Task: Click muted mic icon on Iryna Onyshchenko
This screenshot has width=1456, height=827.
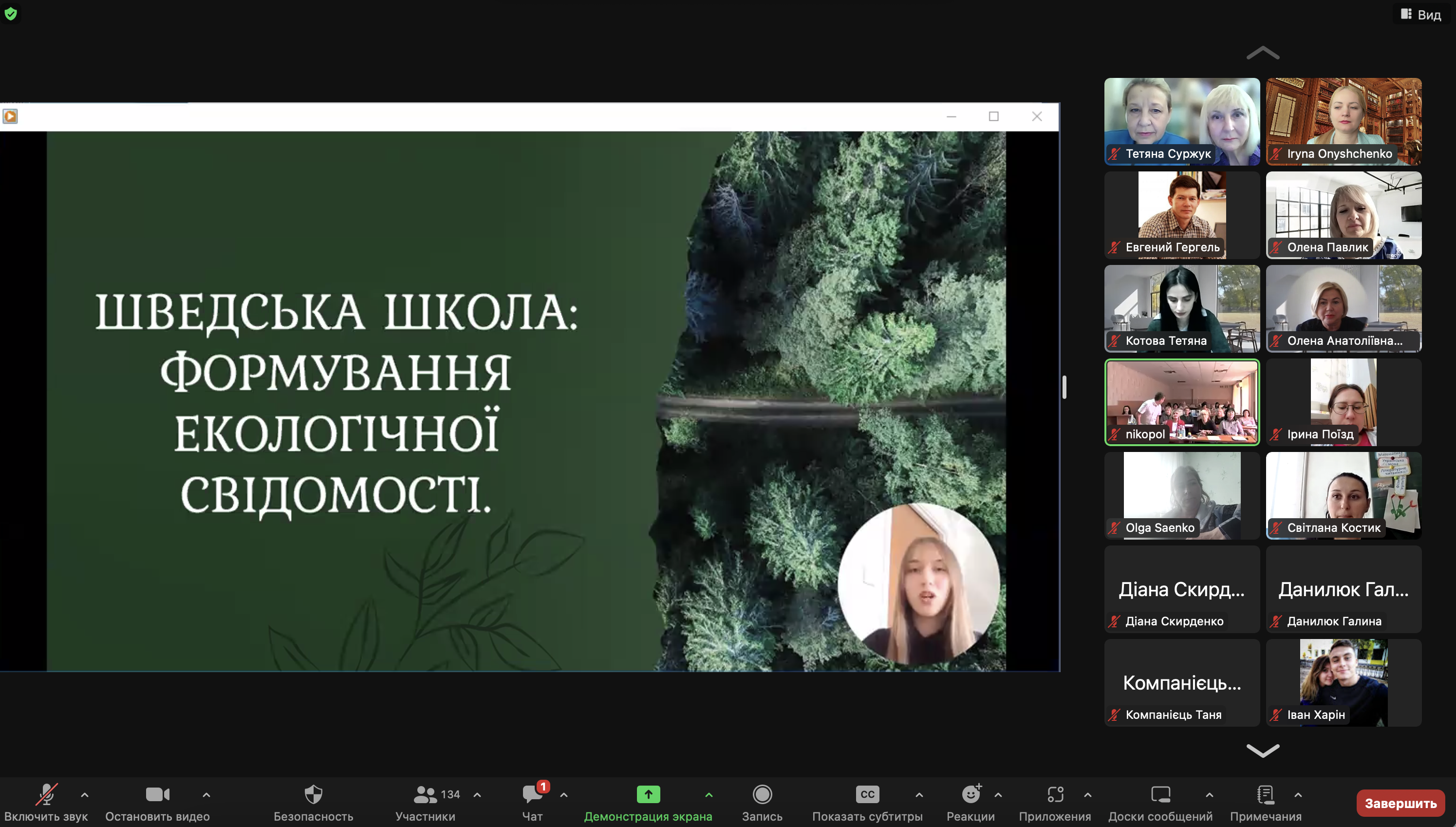Action: [1276, 153]
